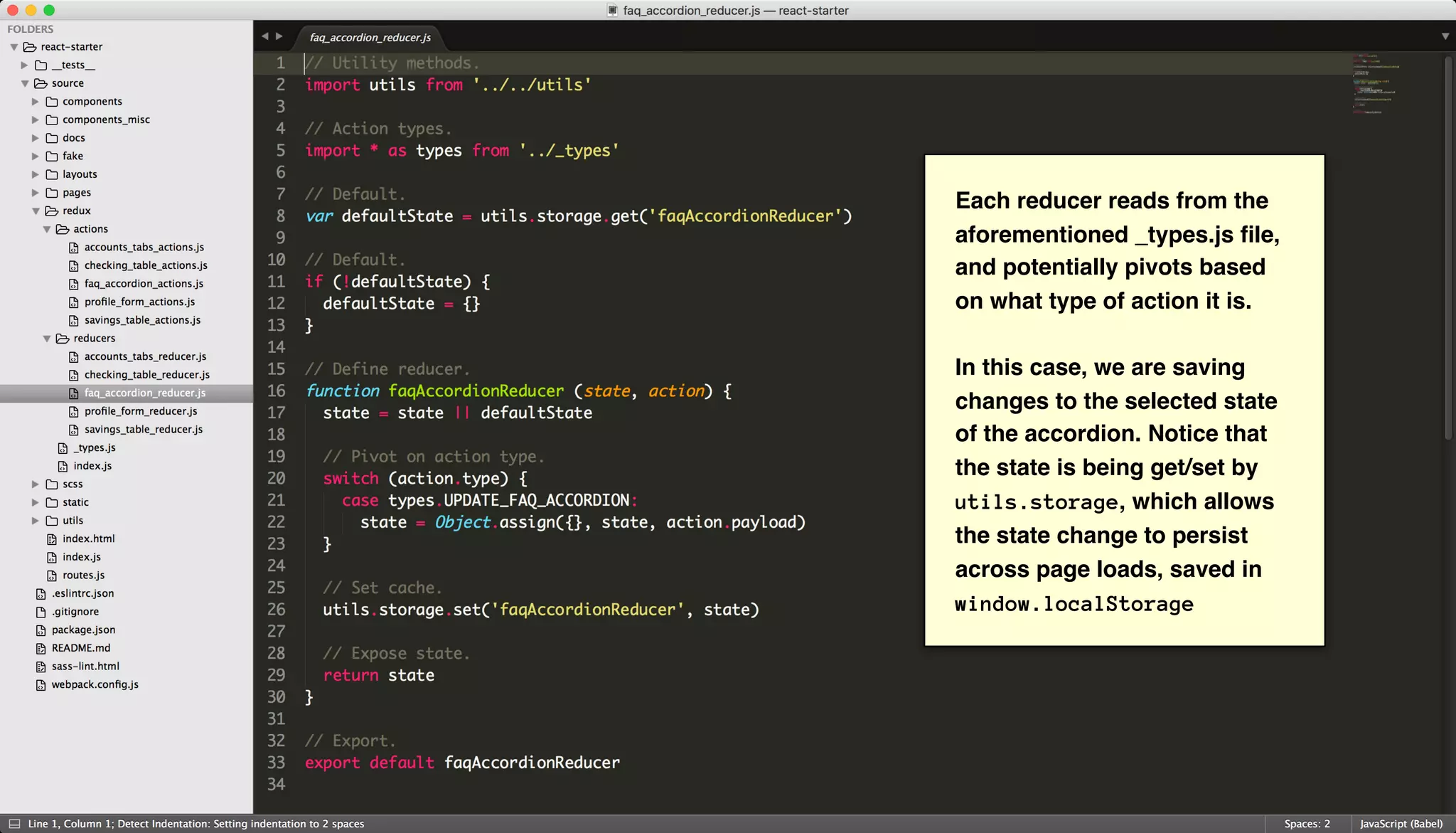Click profile_form_reducer.js file icon
1456x833 pixels.
73,412
